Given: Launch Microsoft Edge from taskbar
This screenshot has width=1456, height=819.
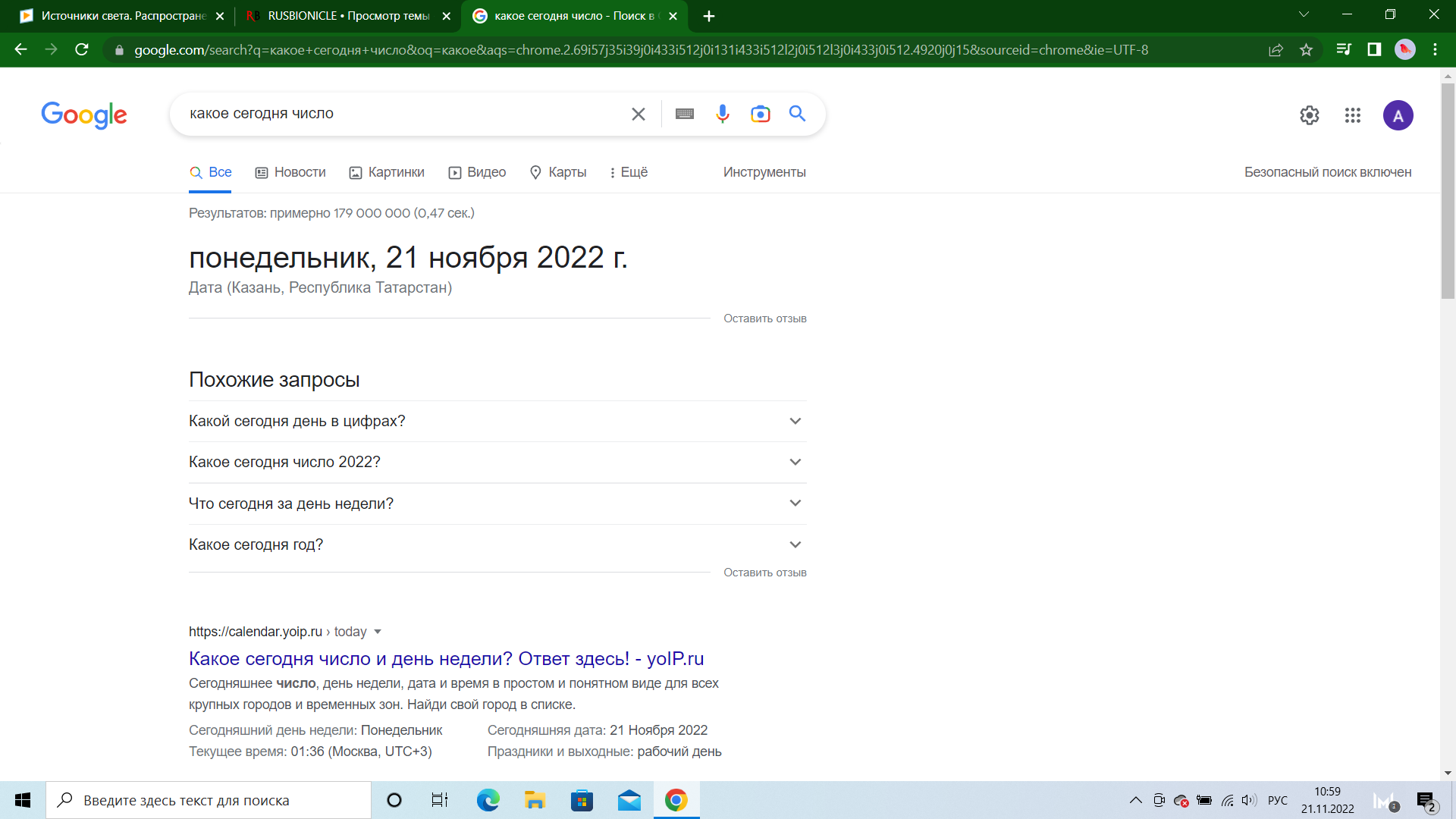Looking at the screenshot, I should tap(488, 800).
